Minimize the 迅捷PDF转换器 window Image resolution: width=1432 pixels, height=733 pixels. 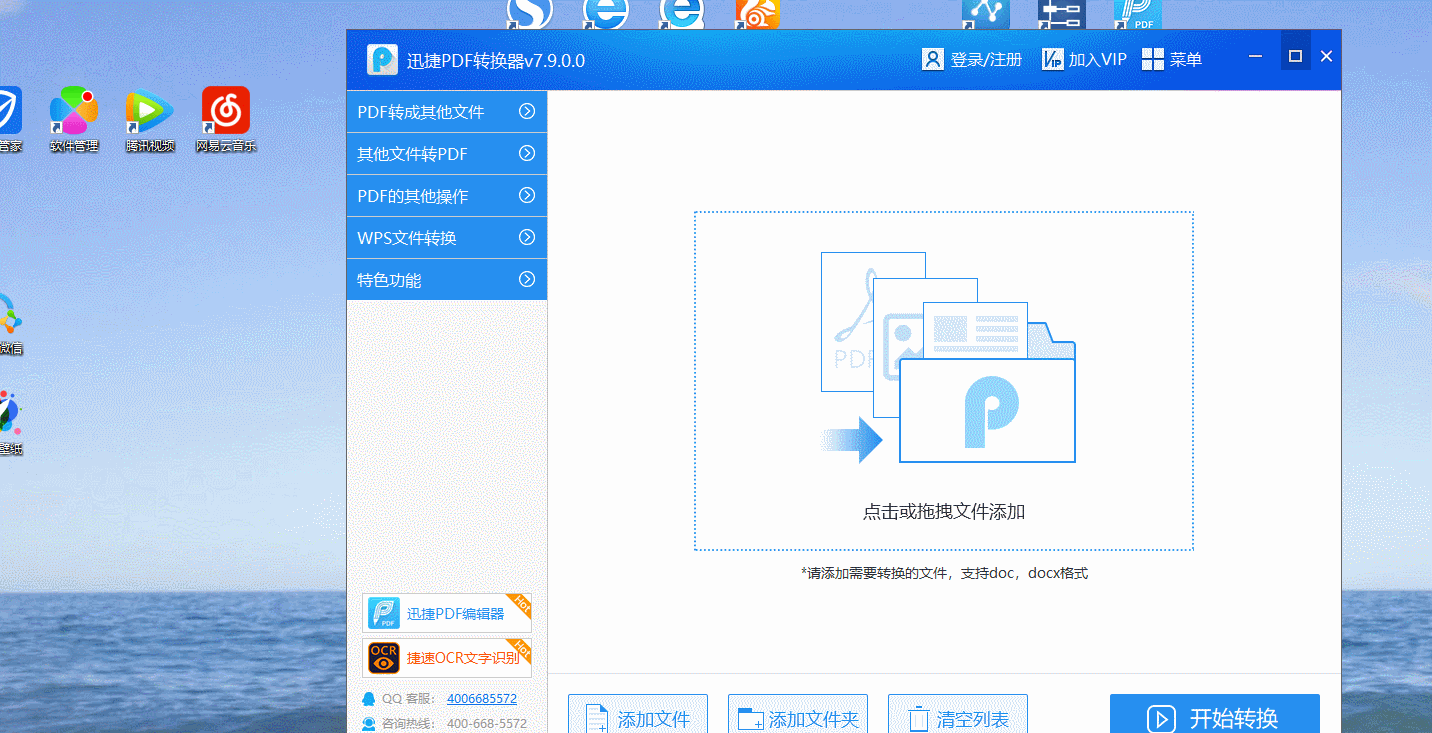pos(1257,57)
